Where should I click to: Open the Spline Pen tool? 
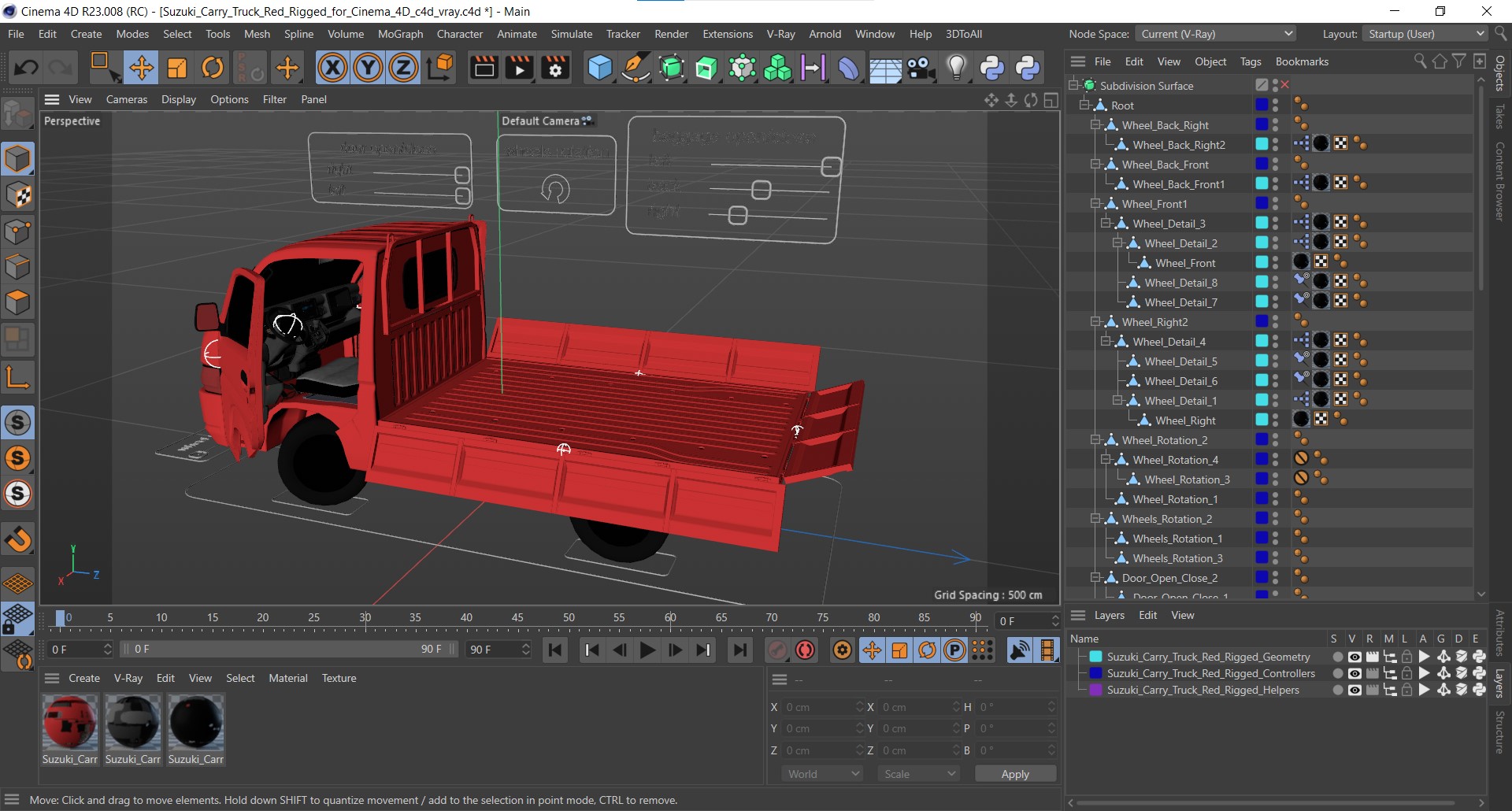pyautogui.click(x=636, y=68)
